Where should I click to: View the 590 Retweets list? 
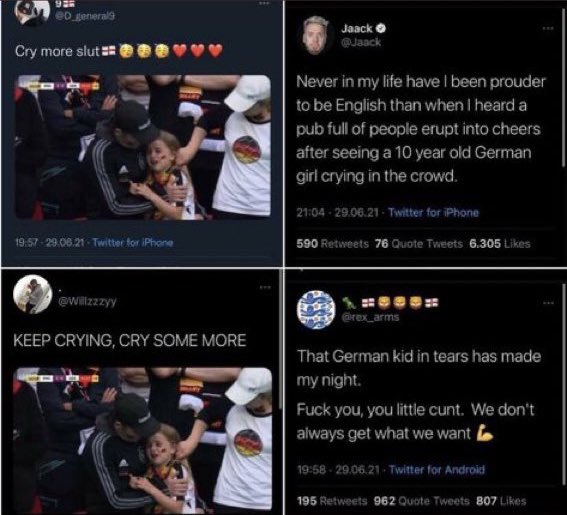point(333,244)
